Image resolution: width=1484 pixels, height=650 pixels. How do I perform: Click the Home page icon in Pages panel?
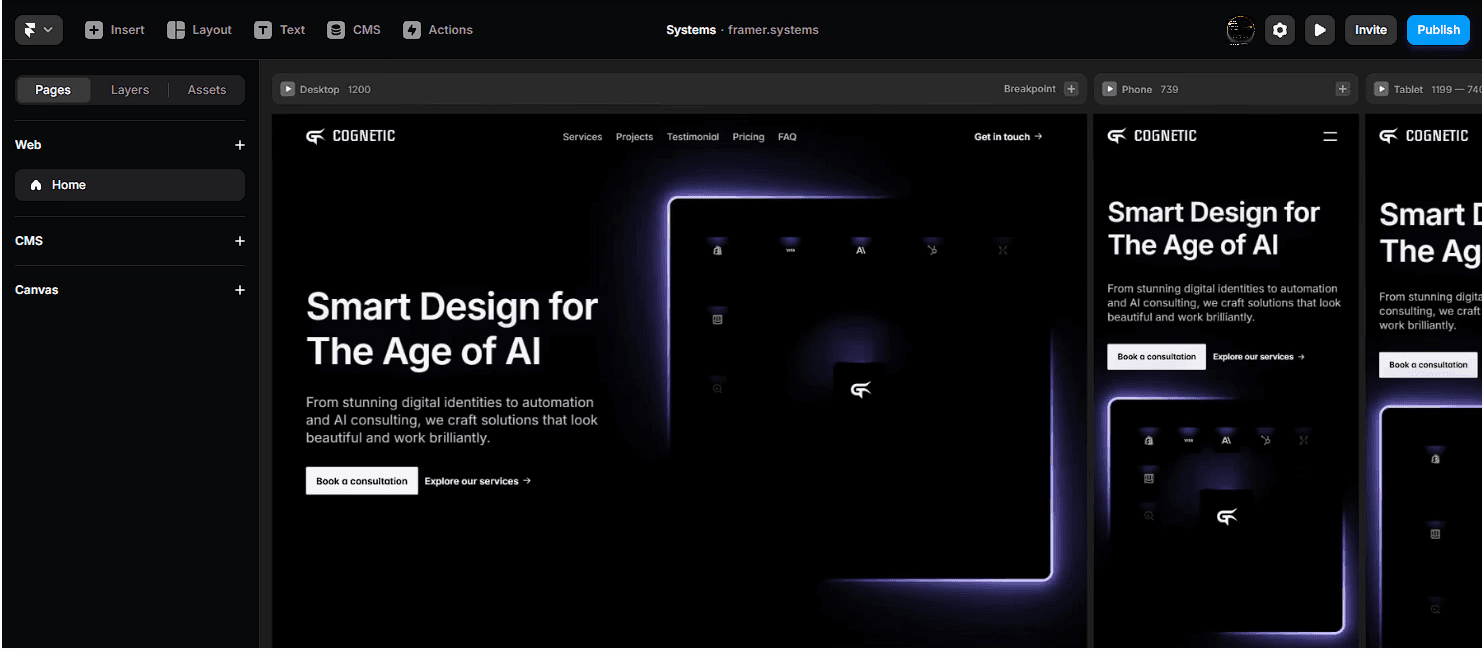(37, 184)
